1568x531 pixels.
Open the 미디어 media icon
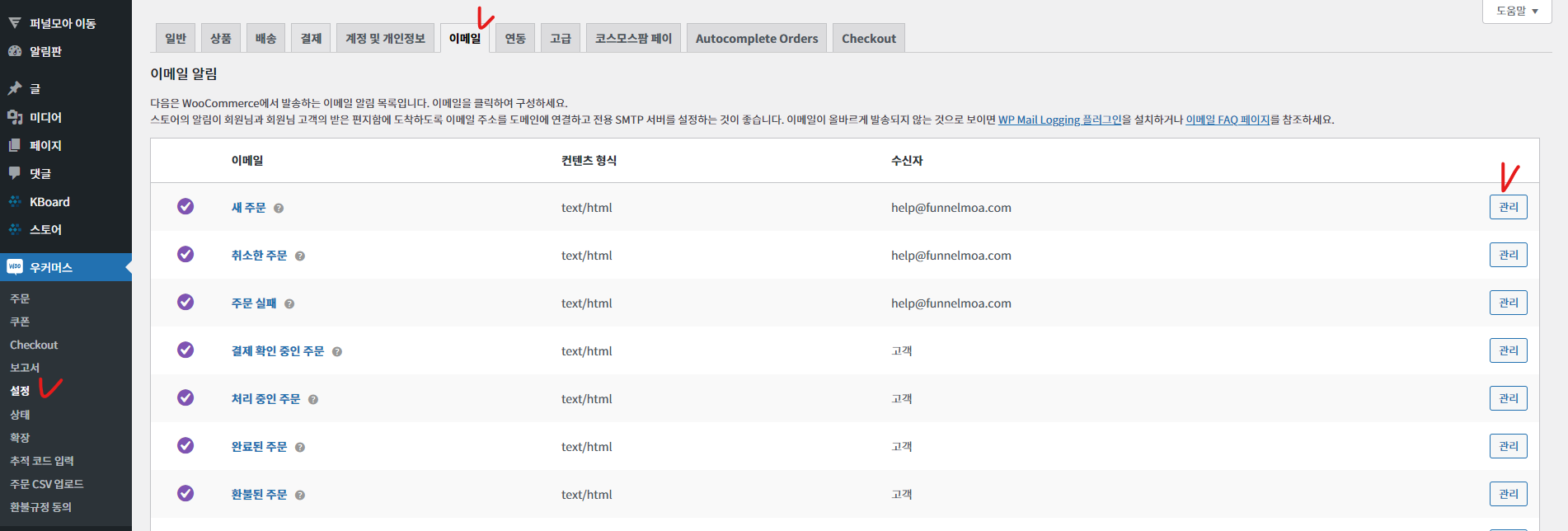click(15, 117)
